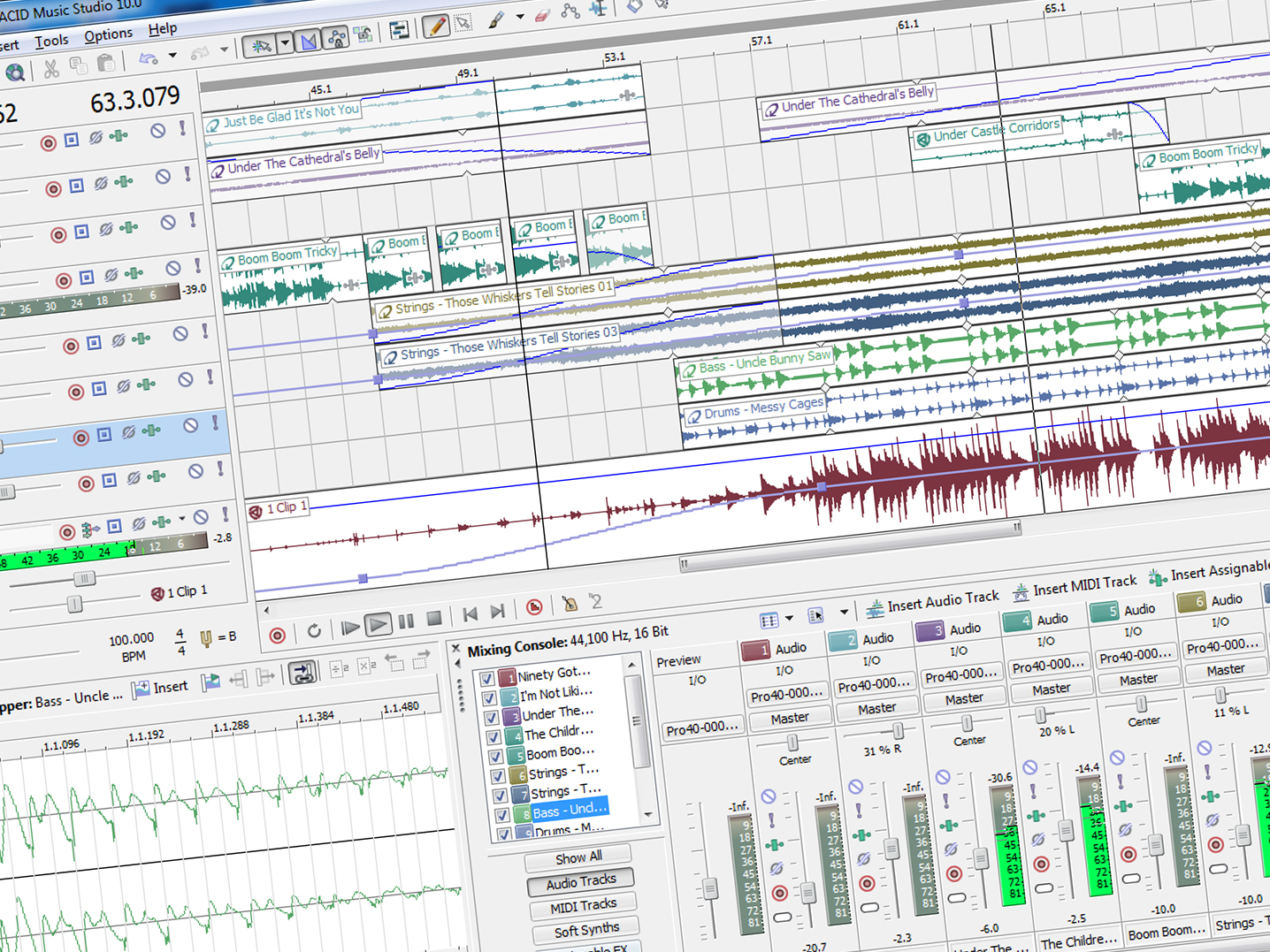Toggle the Chopper link arrow icon
The height and width of the screenshot is (952, 1270).
click(302, 674)
